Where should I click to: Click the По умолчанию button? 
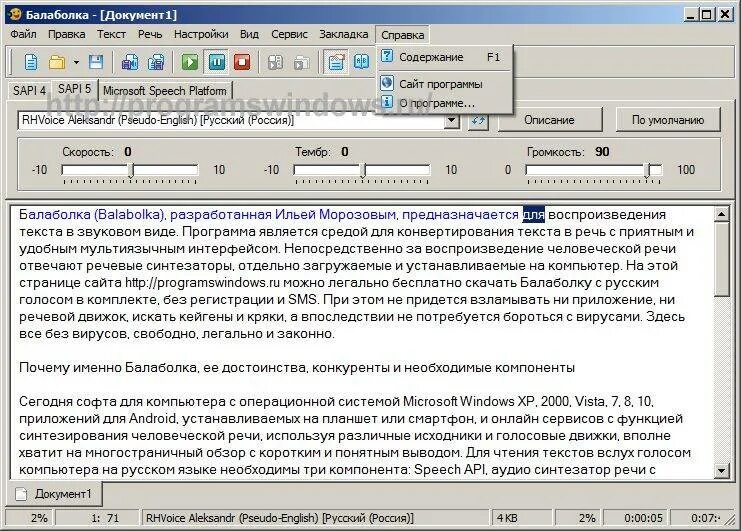coord(668,120)
